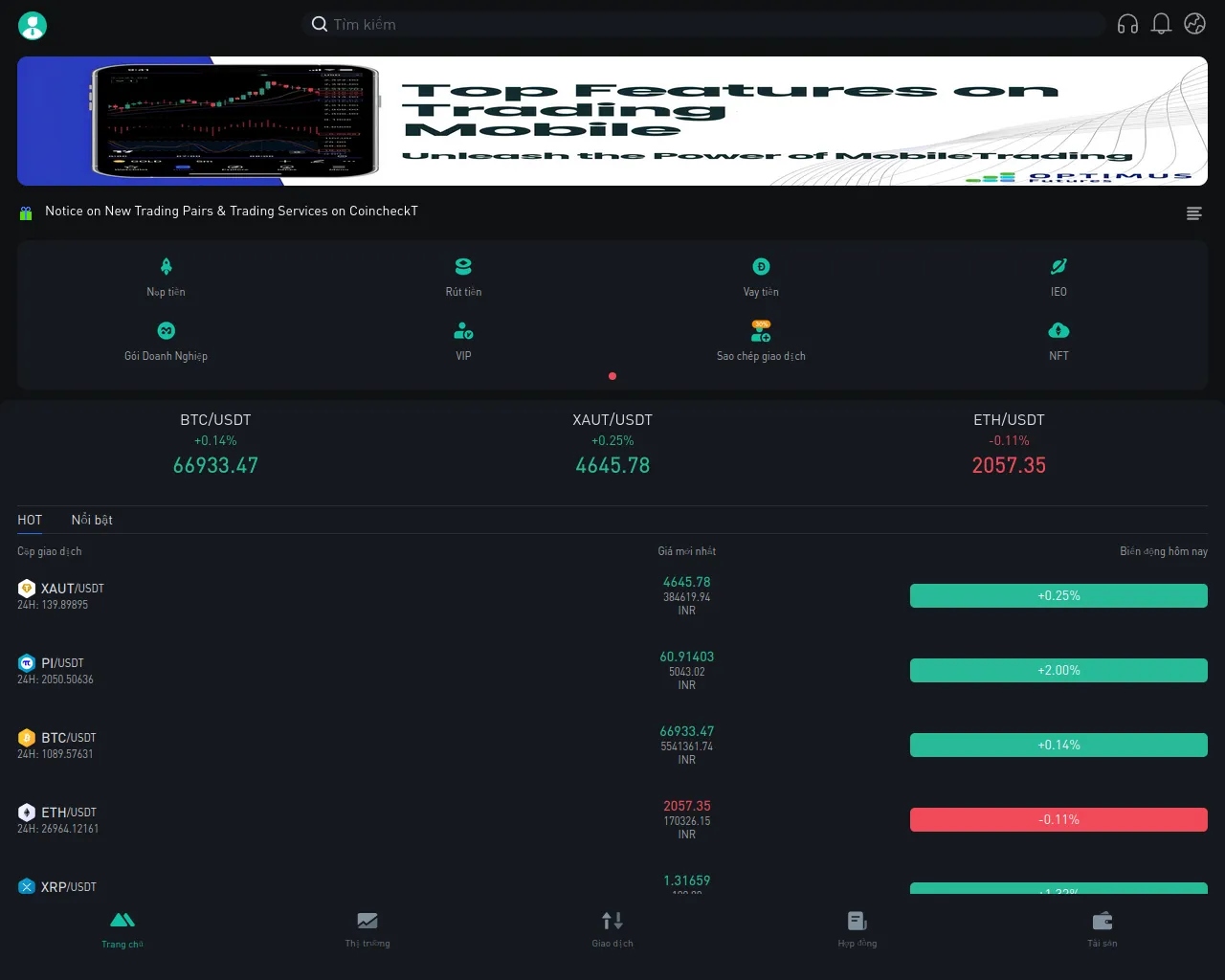Open the PI/USDT pair row label
Image resolution: width=1225 pixels, height=980 pixels.
62,663
